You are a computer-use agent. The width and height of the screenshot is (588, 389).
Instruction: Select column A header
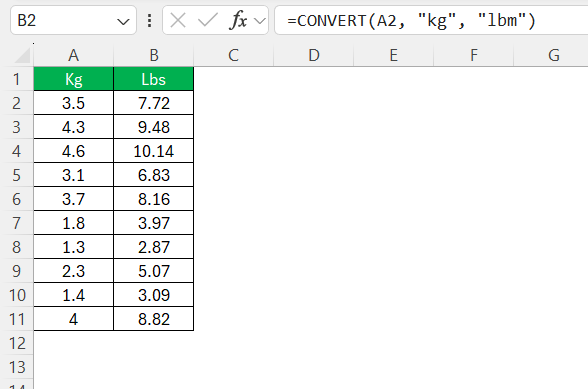click(74, 56)
